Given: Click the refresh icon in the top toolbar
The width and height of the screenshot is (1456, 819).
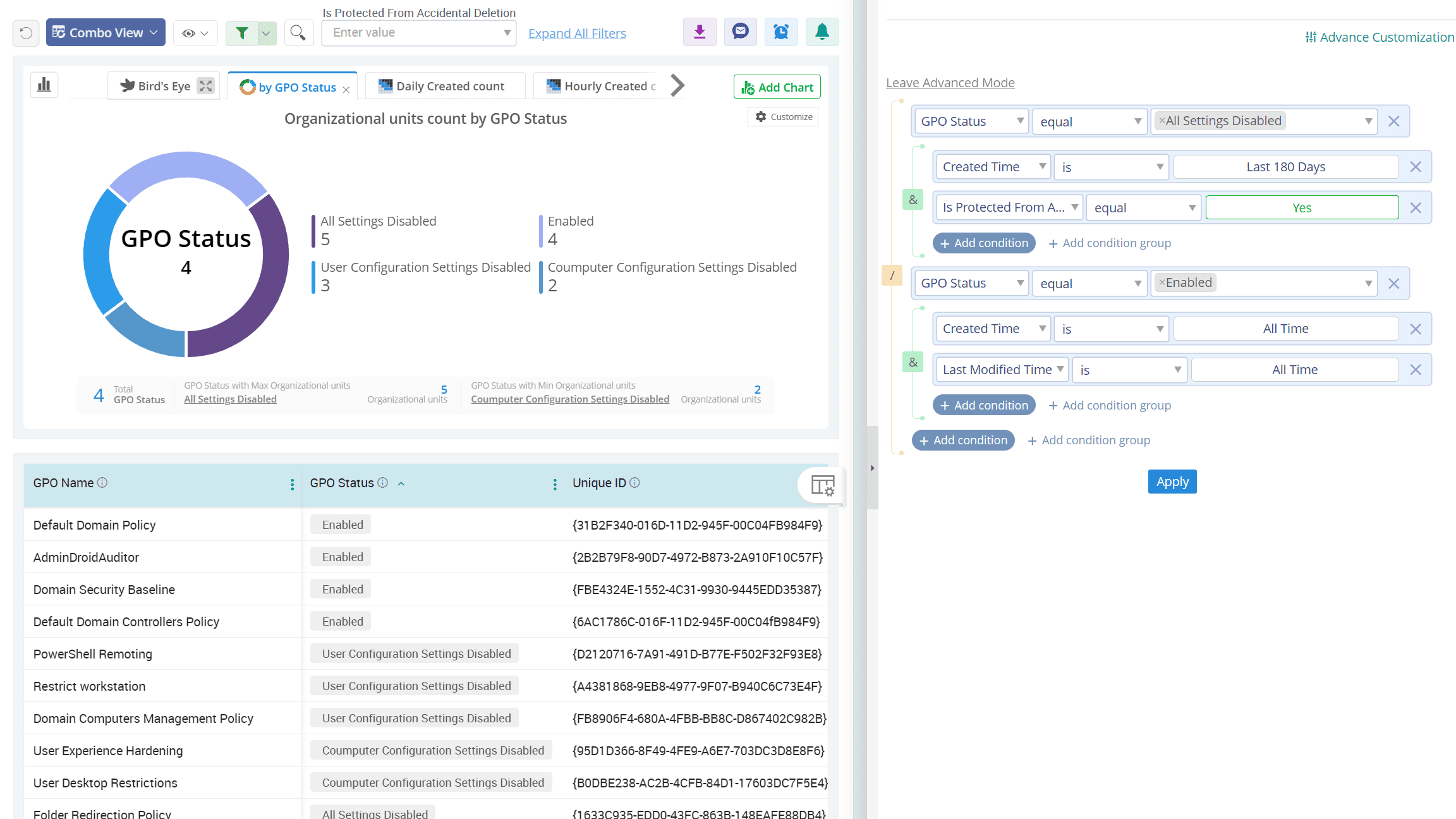Looking at the screenshot, I should (26, 33).
